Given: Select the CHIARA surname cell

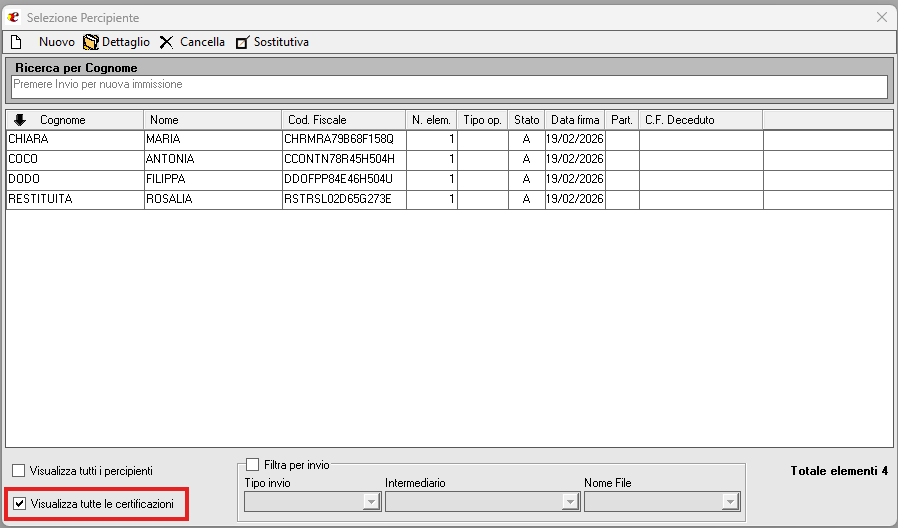Looking at the screenshot, I should click(x=75, y=139).
